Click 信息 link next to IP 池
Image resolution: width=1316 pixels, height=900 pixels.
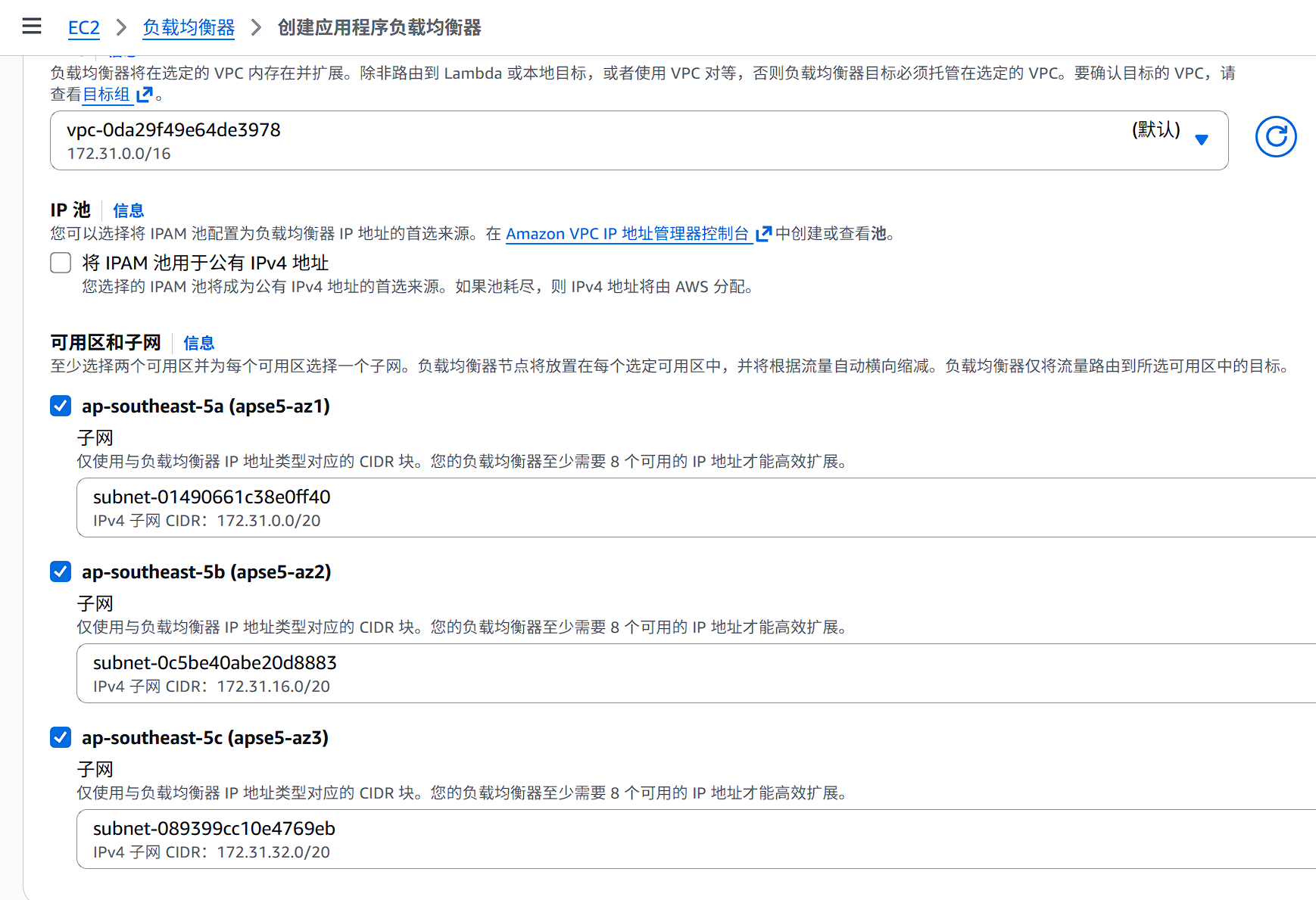[x=128, y=210]
